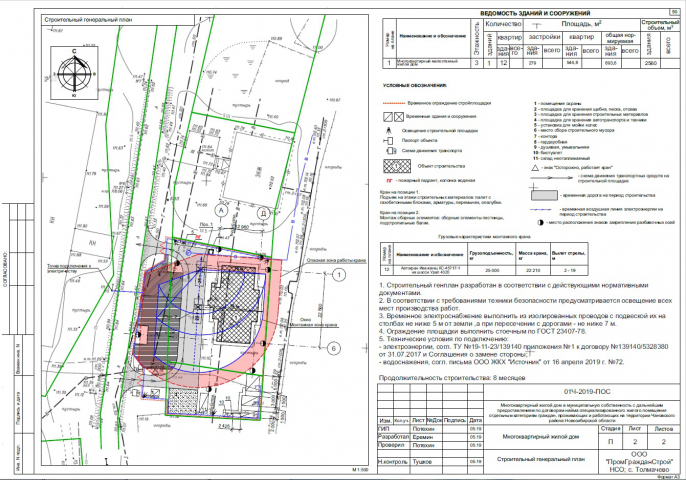Select the 2 - 19 boom reach cell
The height and width of the screenshot is (480, 686).
click(x=569, y=270)
